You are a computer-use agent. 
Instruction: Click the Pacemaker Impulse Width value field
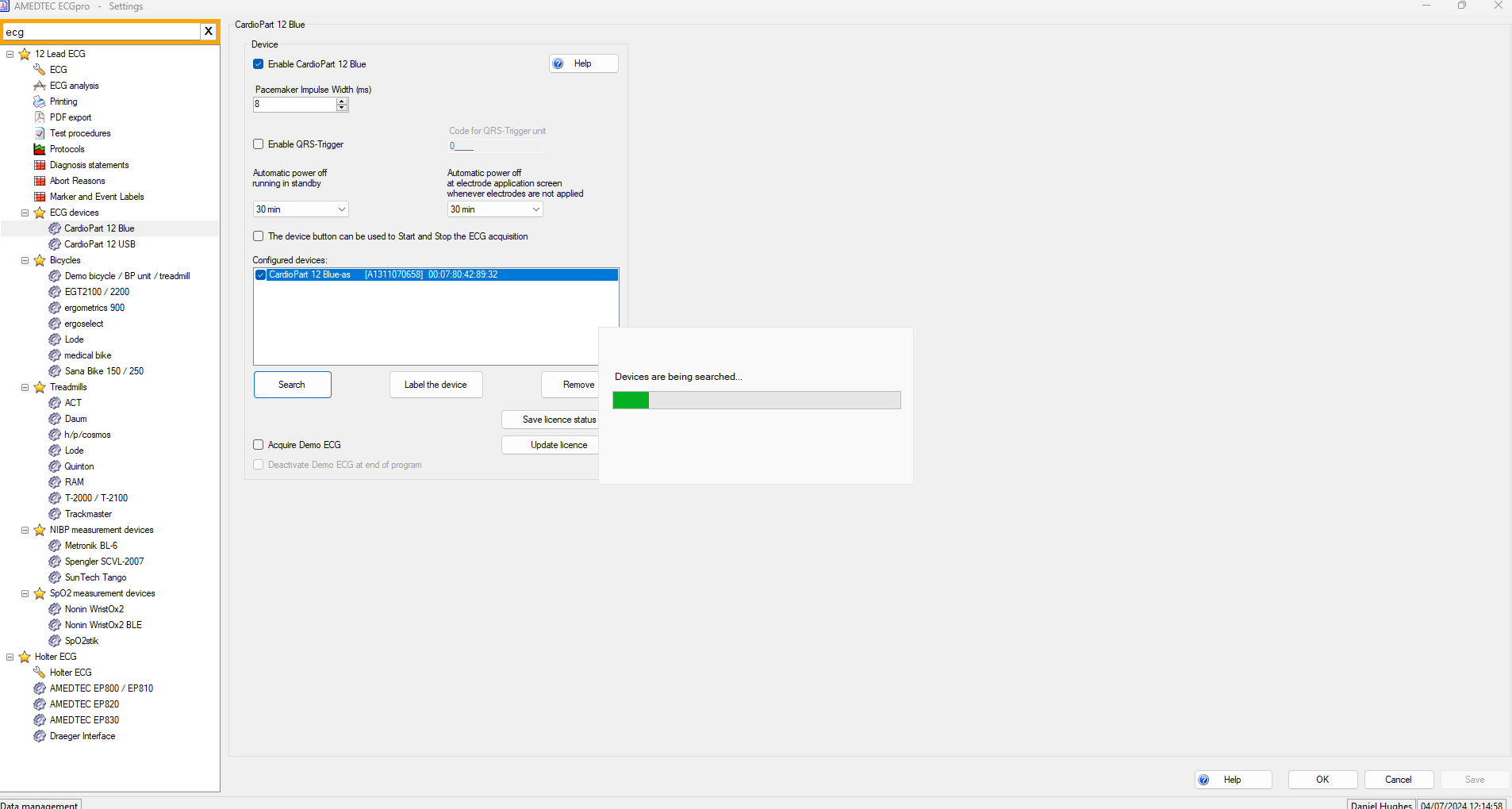tap(294, 104)
